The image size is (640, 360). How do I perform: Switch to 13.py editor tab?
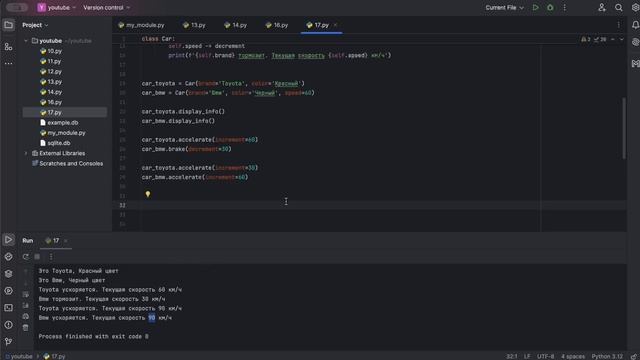point(194,25)
